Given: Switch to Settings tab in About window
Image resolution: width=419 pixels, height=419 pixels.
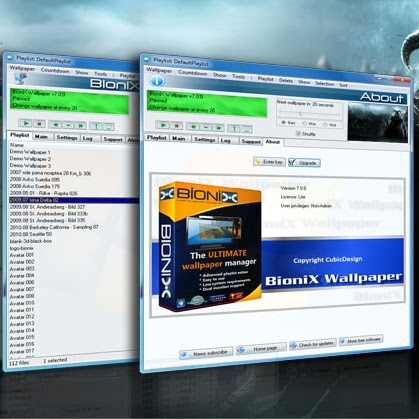Looking at the screenshot, I should pos(205,139).
